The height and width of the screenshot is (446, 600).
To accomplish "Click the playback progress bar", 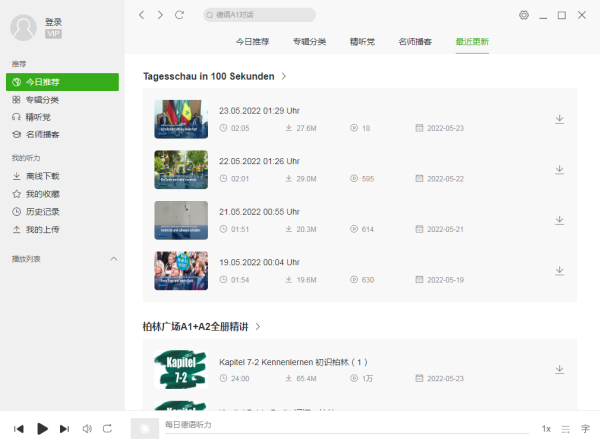I will point(347,434).
